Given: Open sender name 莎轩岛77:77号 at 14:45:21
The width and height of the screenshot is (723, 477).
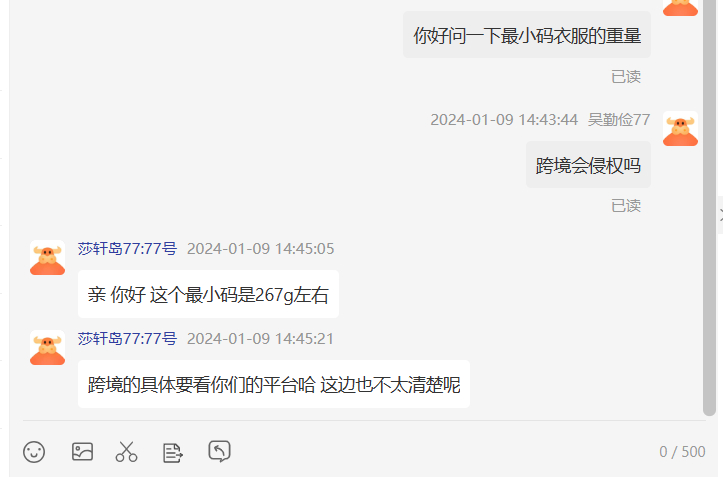Looking at the screenshot, I should click(127, 339).
